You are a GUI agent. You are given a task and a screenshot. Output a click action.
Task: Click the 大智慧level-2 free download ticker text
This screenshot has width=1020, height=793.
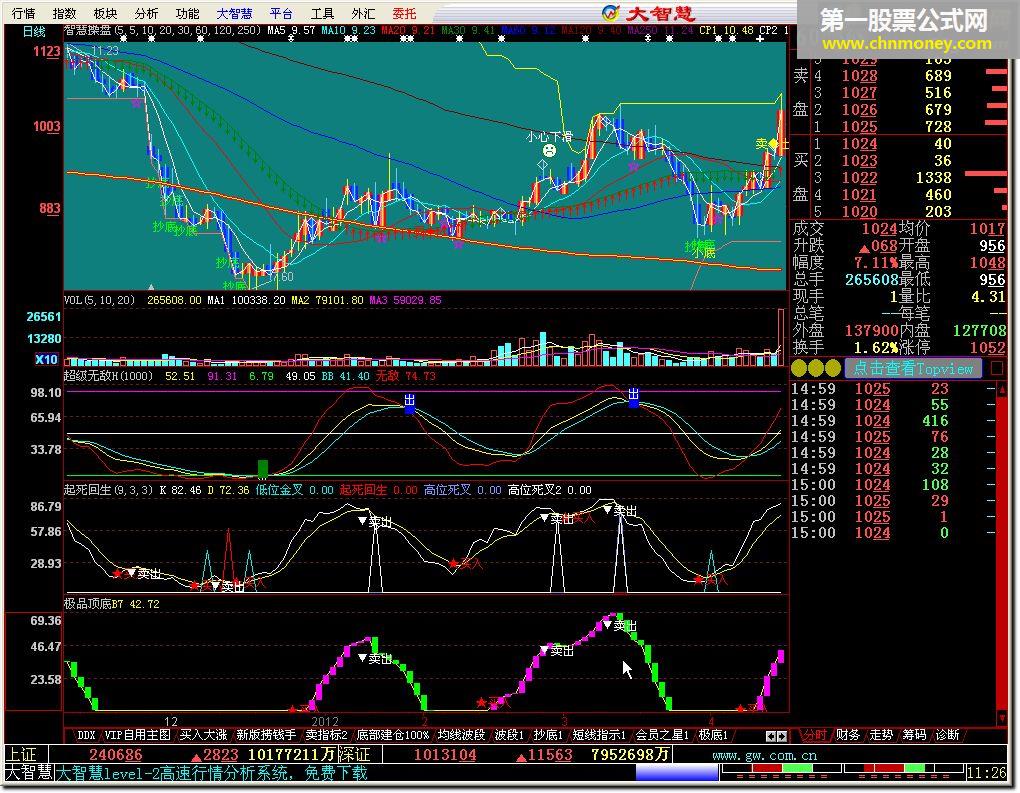211,773
